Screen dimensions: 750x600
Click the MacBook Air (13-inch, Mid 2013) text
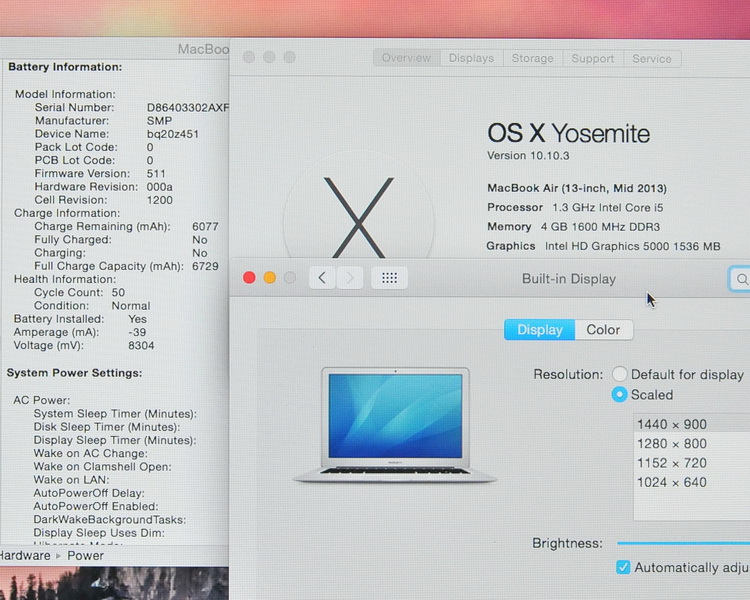point(577,188)
